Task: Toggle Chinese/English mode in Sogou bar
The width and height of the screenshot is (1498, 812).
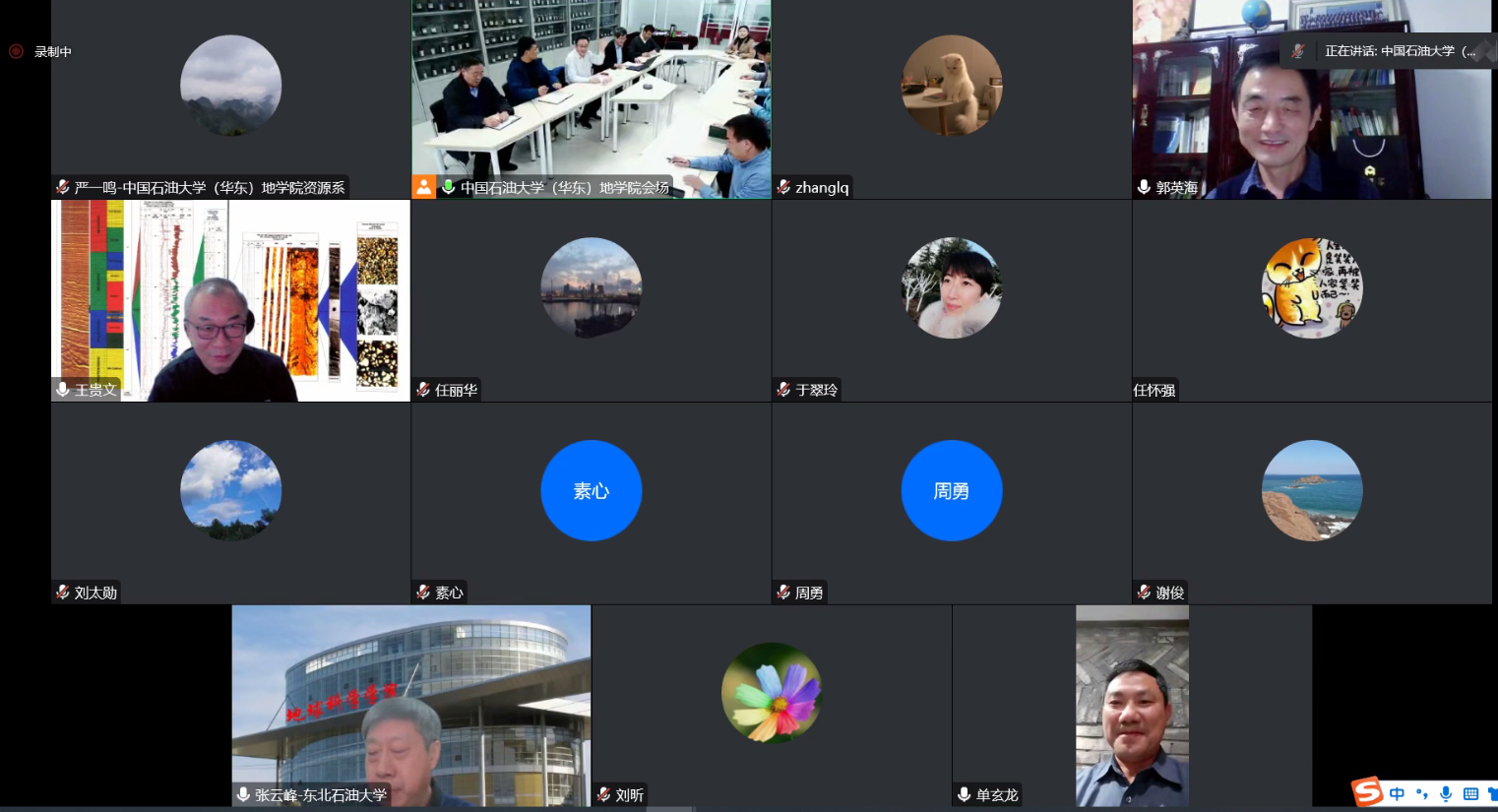Action: coord(1397,793)
